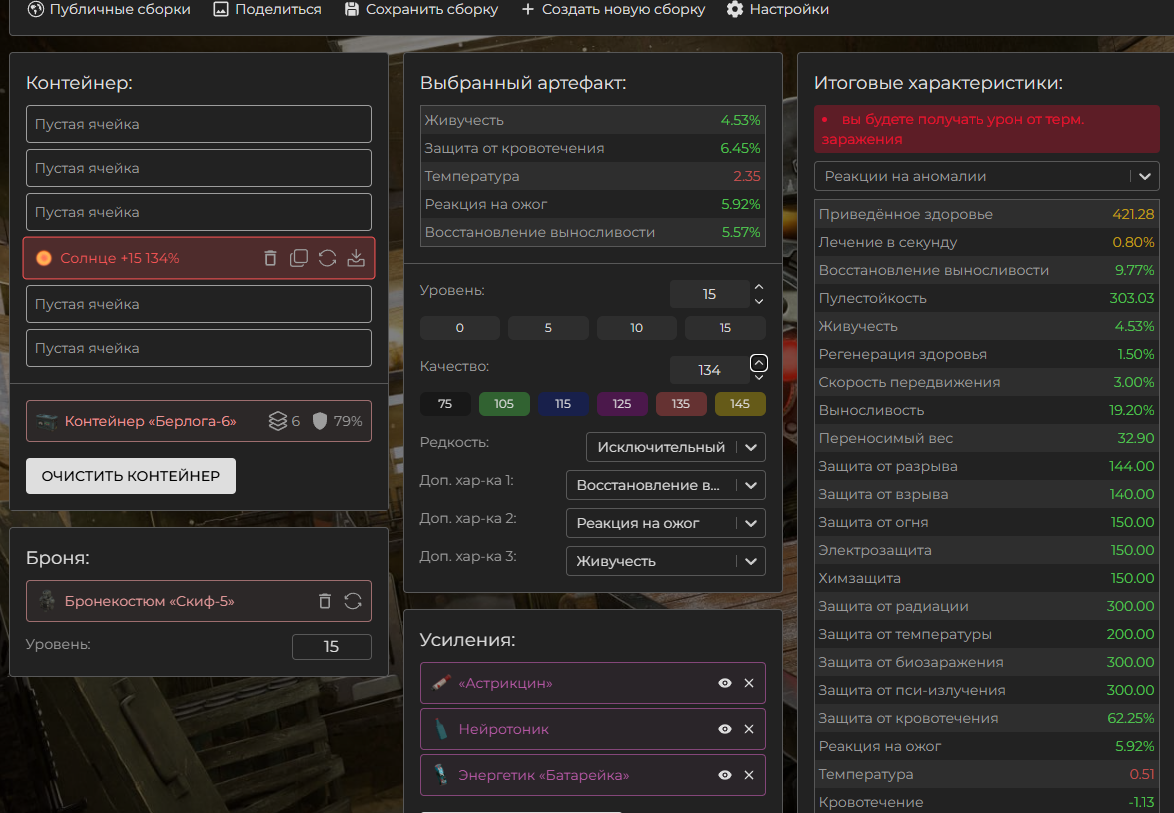Select red quality preset 135
This screenshot has width=1174, height=813.
coord(681,404)
